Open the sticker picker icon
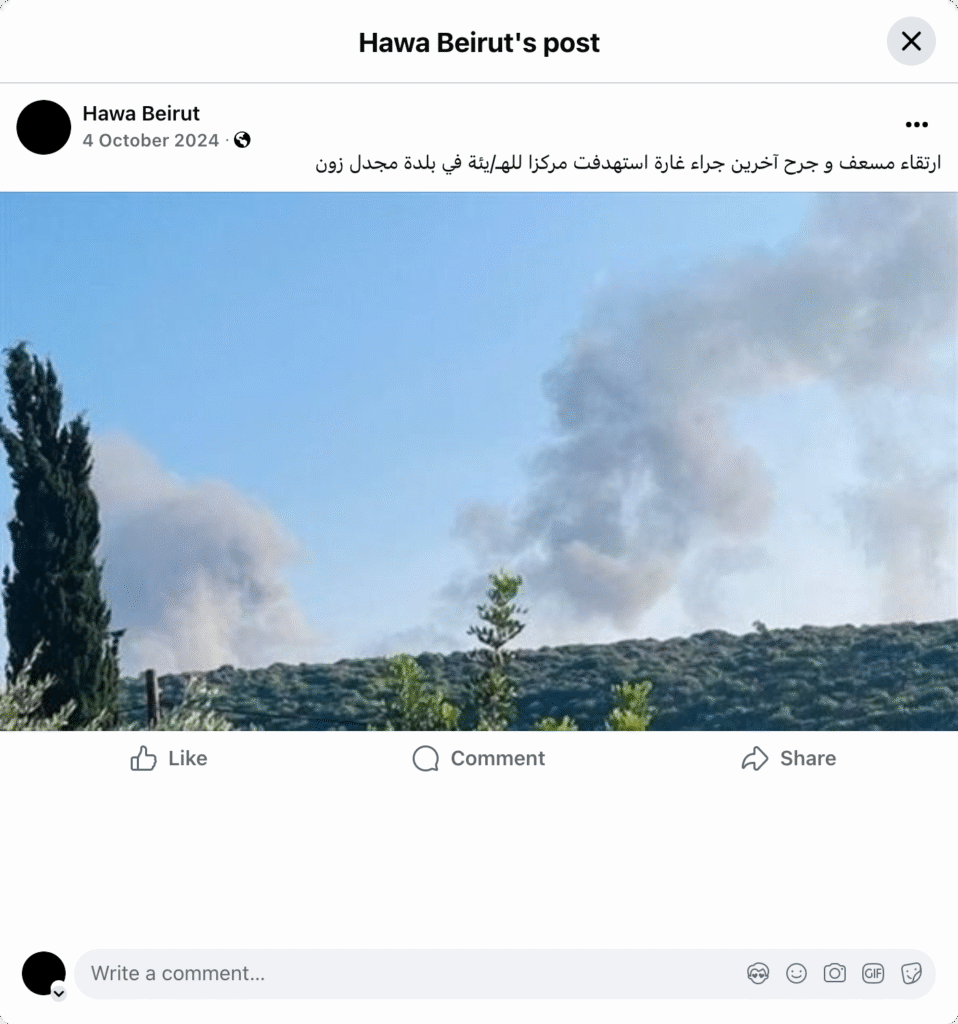 point(911,974)
